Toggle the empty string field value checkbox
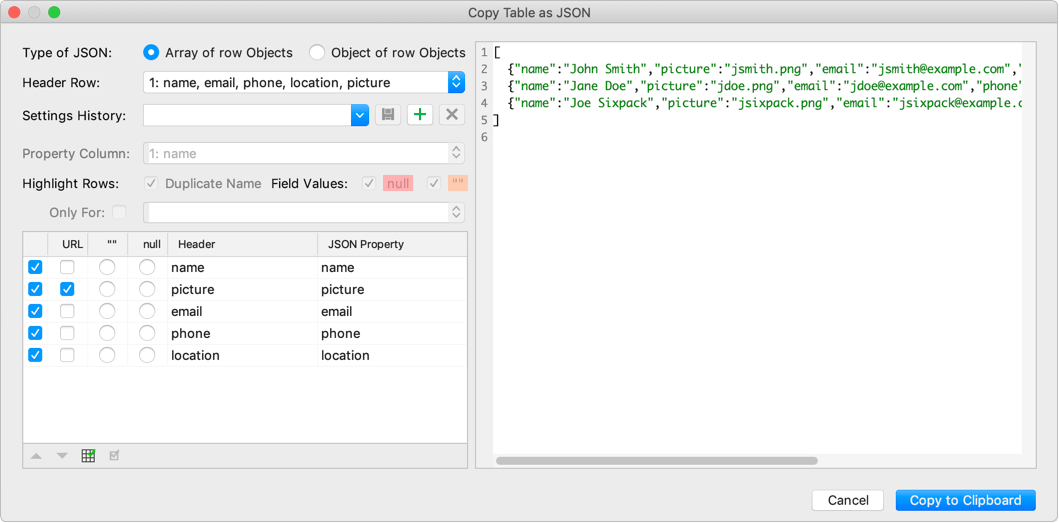The image size is (1059, 523). [x=434, y=183]
